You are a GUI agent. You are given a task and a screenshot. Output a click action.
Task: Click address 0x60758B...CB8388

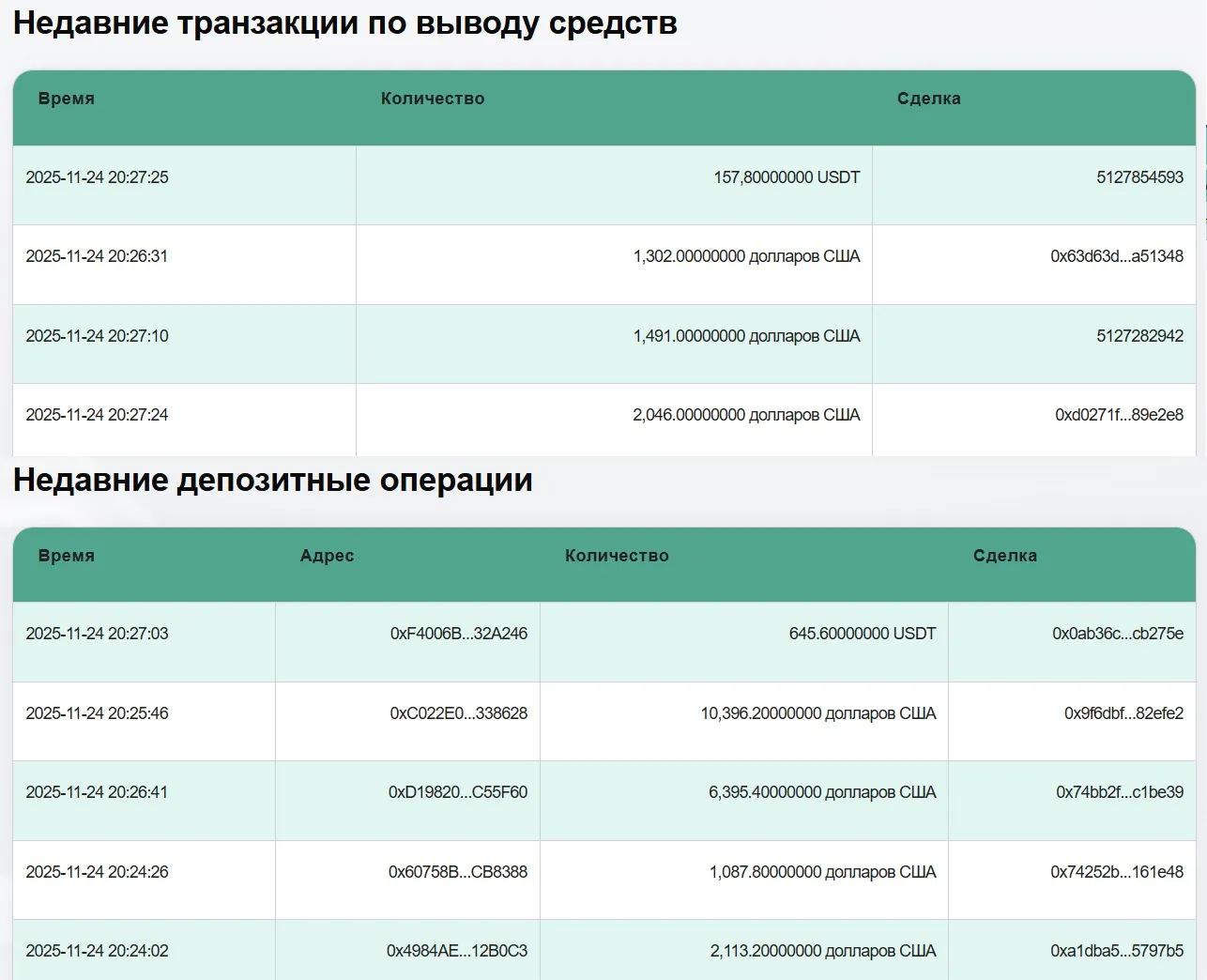(458, 872)
